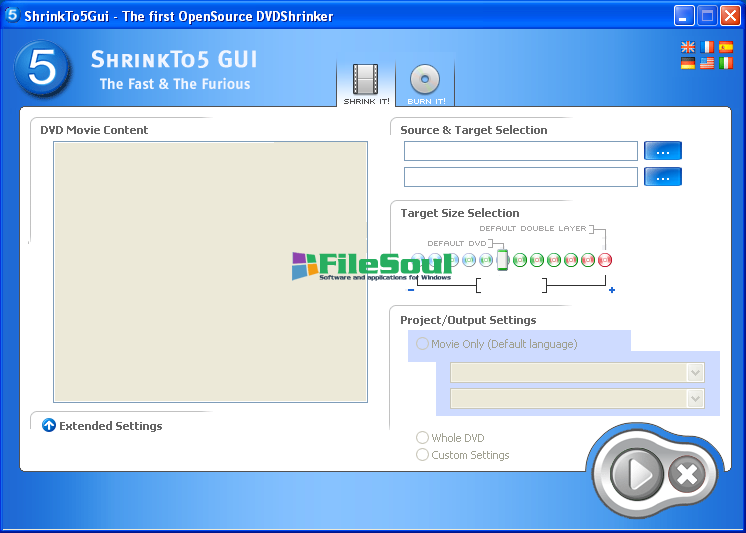Select the Custom Settings radio button

[x=423, y=455]
